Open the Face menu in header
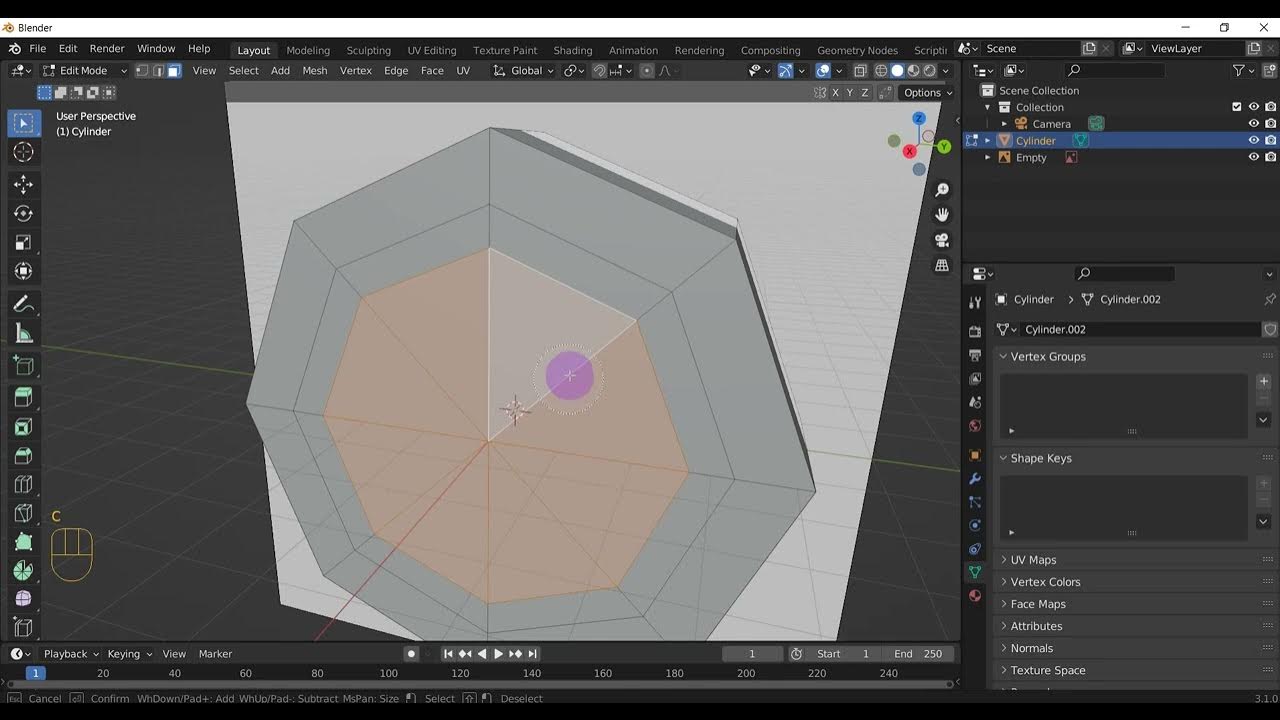1280x720 pixels. 432,71
